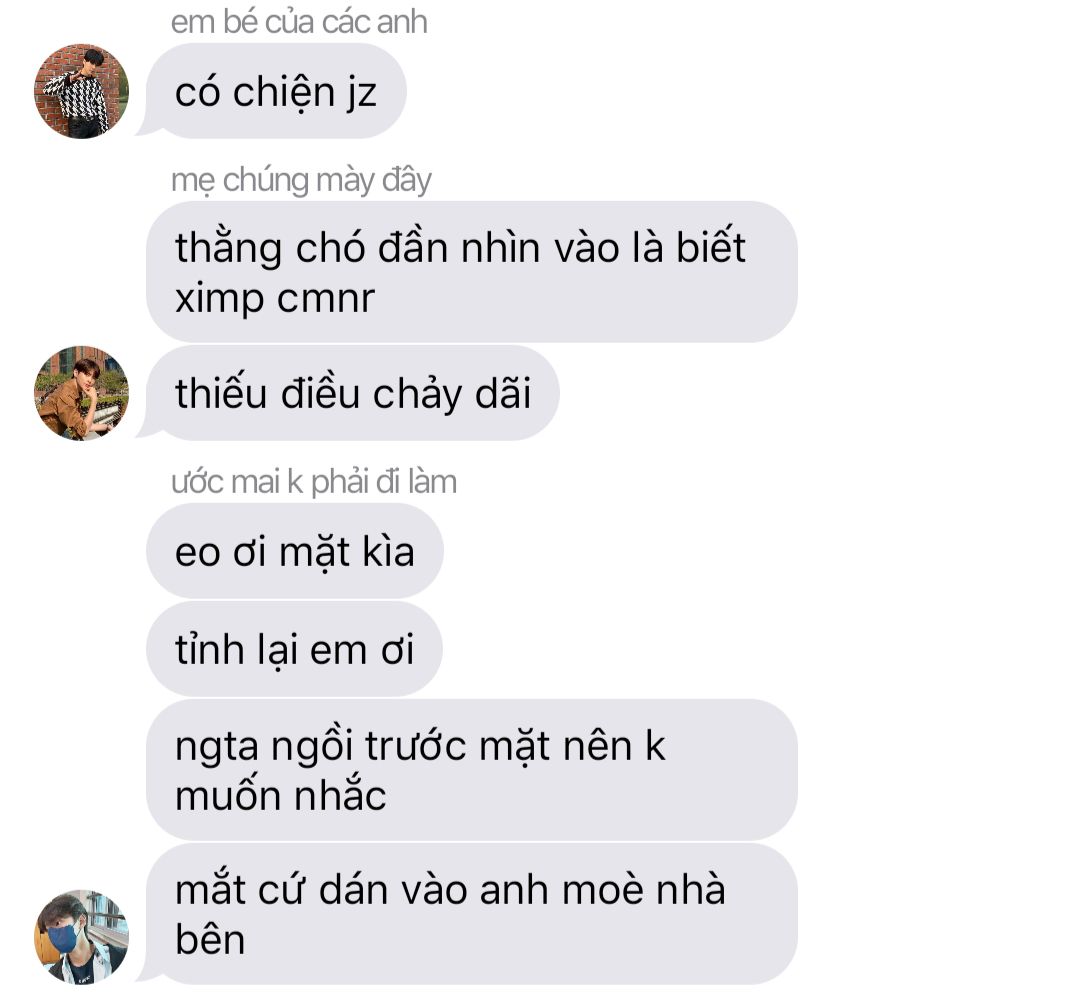Open the checkered-sweater avatar by the brick wall
The image size is (1080, 1001).
[81, 92]
